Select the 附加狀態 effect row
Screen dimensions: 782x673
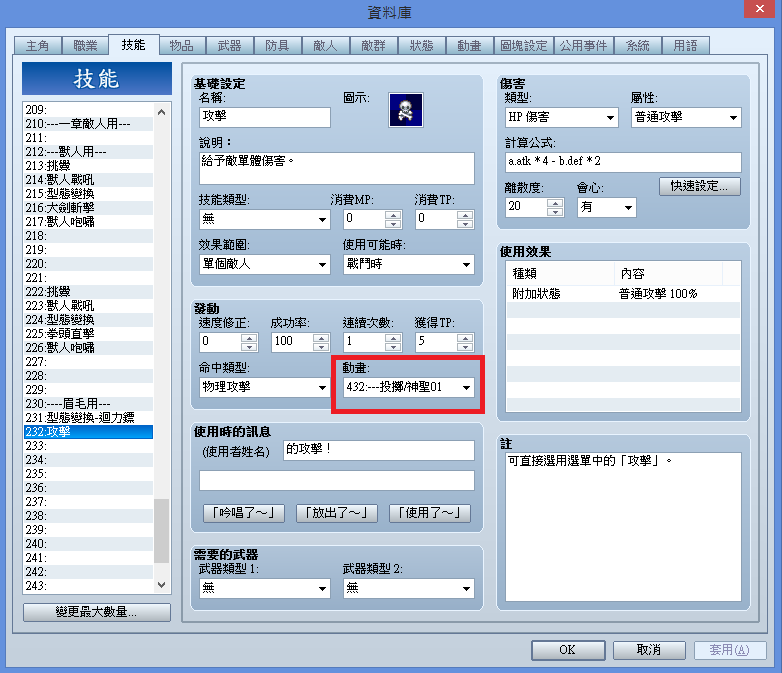pyautogui.click(x=623, y=293)
